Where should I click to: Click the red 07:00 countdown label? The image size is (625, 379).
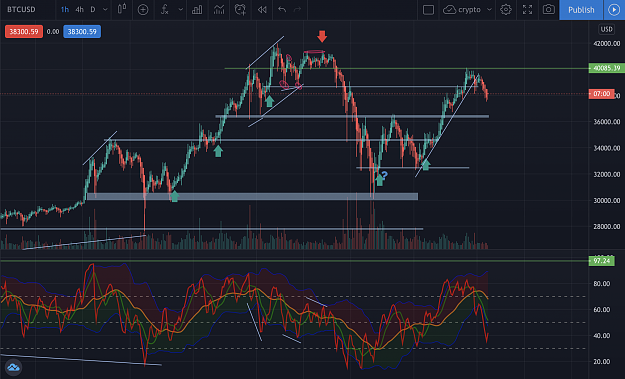pyautogui.click(x=601, y=94)
